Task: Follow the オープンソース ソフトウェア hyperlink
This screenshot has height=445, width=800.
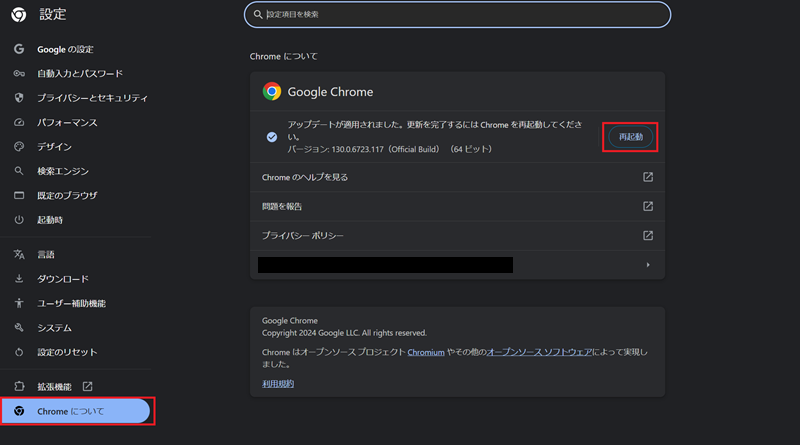Action: click(539, 352)
